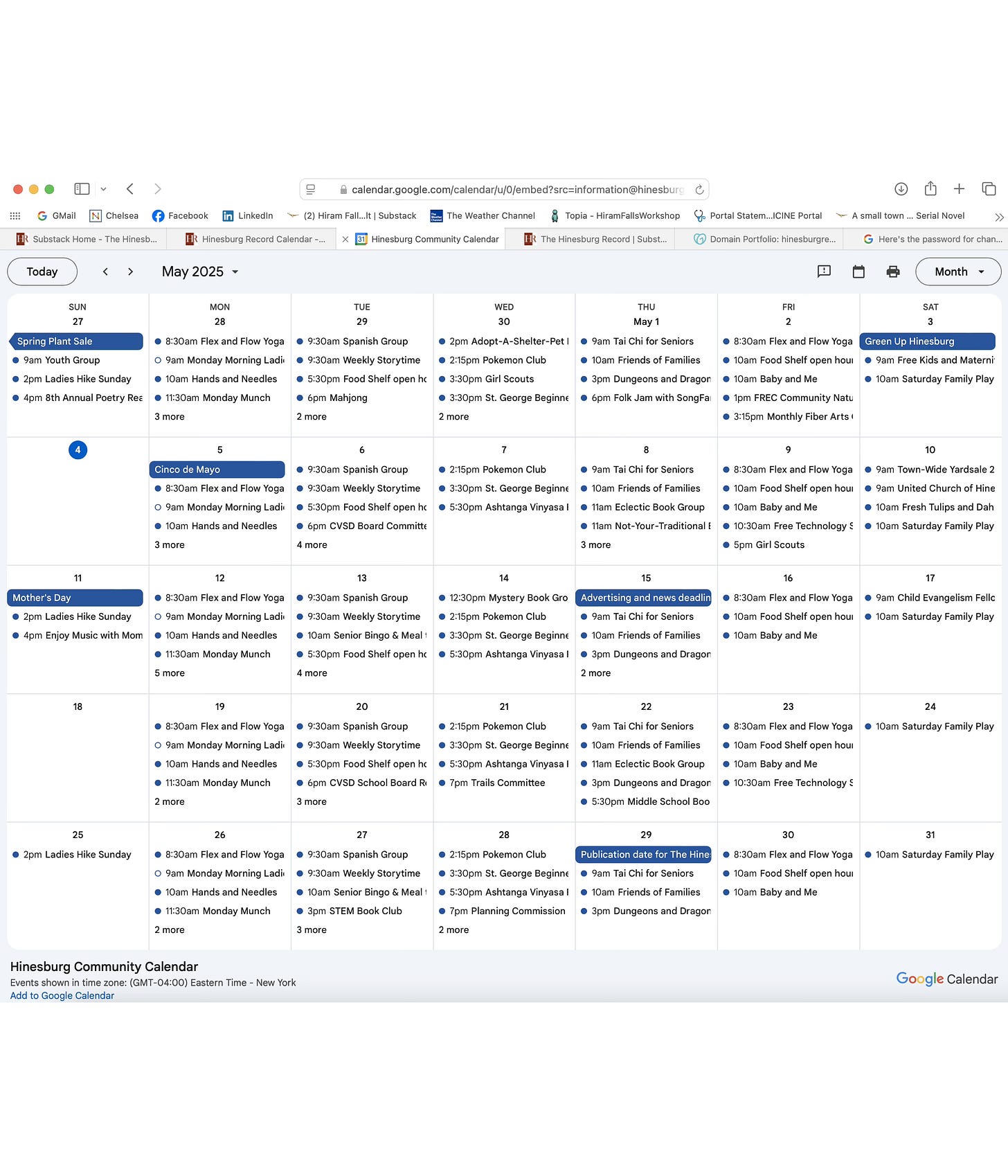Open The Weather Channel bookmark

coord(483,215)
